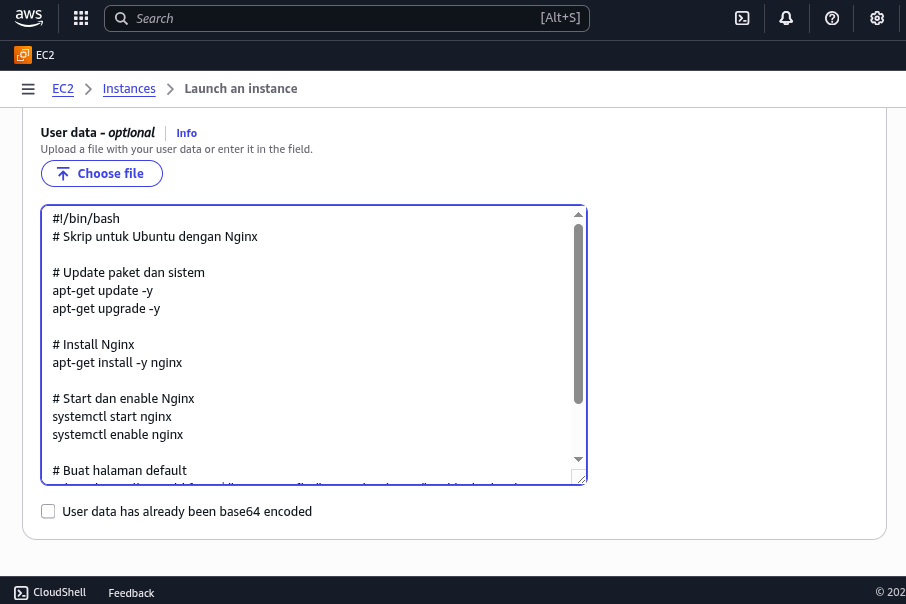906x604 pixels.
Task: Click inside the user data script textarea
Action: (x=314, y=345)
